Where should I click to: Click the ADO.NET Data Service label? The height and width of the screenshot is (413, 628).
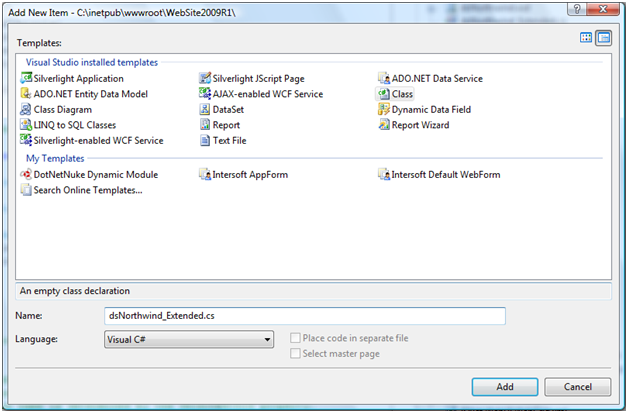437,79
